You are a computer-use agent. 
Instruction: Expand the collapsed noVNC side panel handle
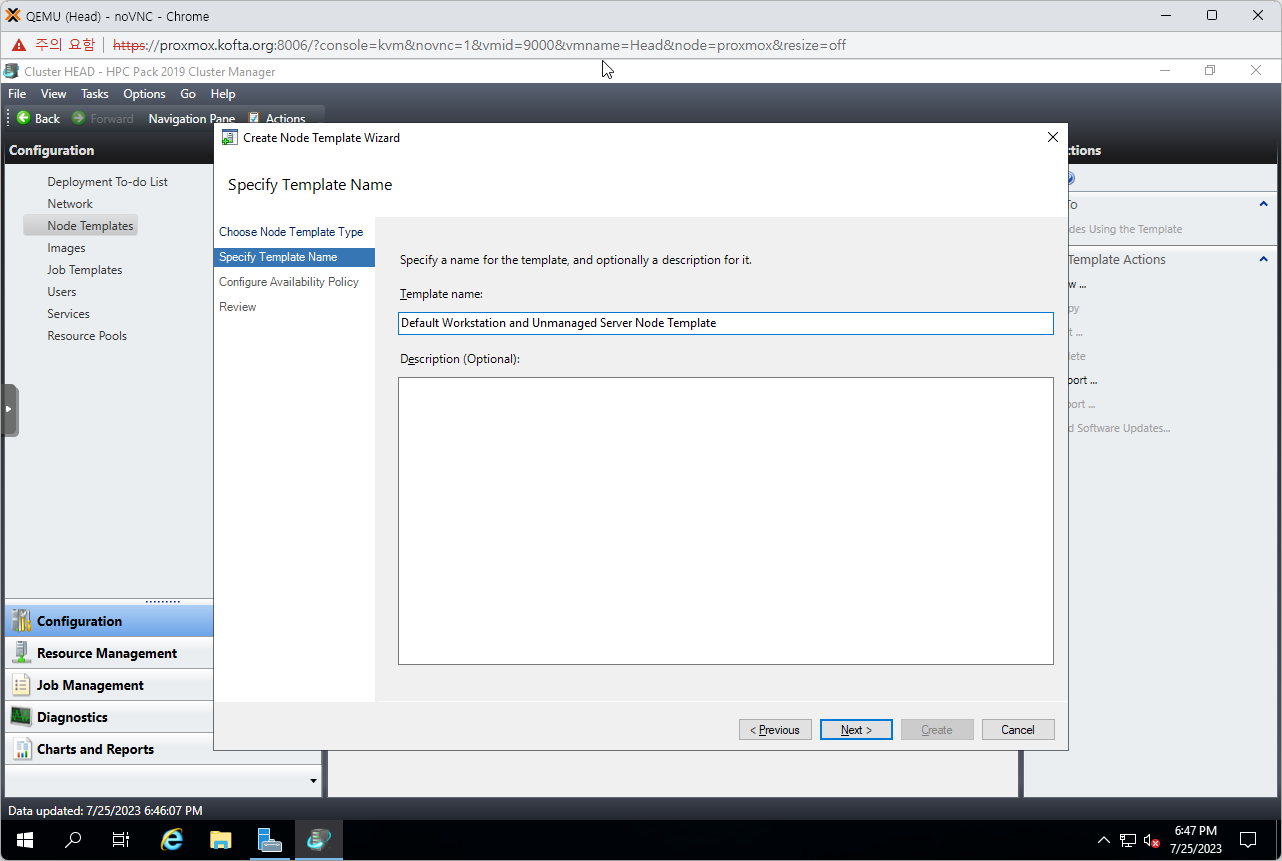9,410
